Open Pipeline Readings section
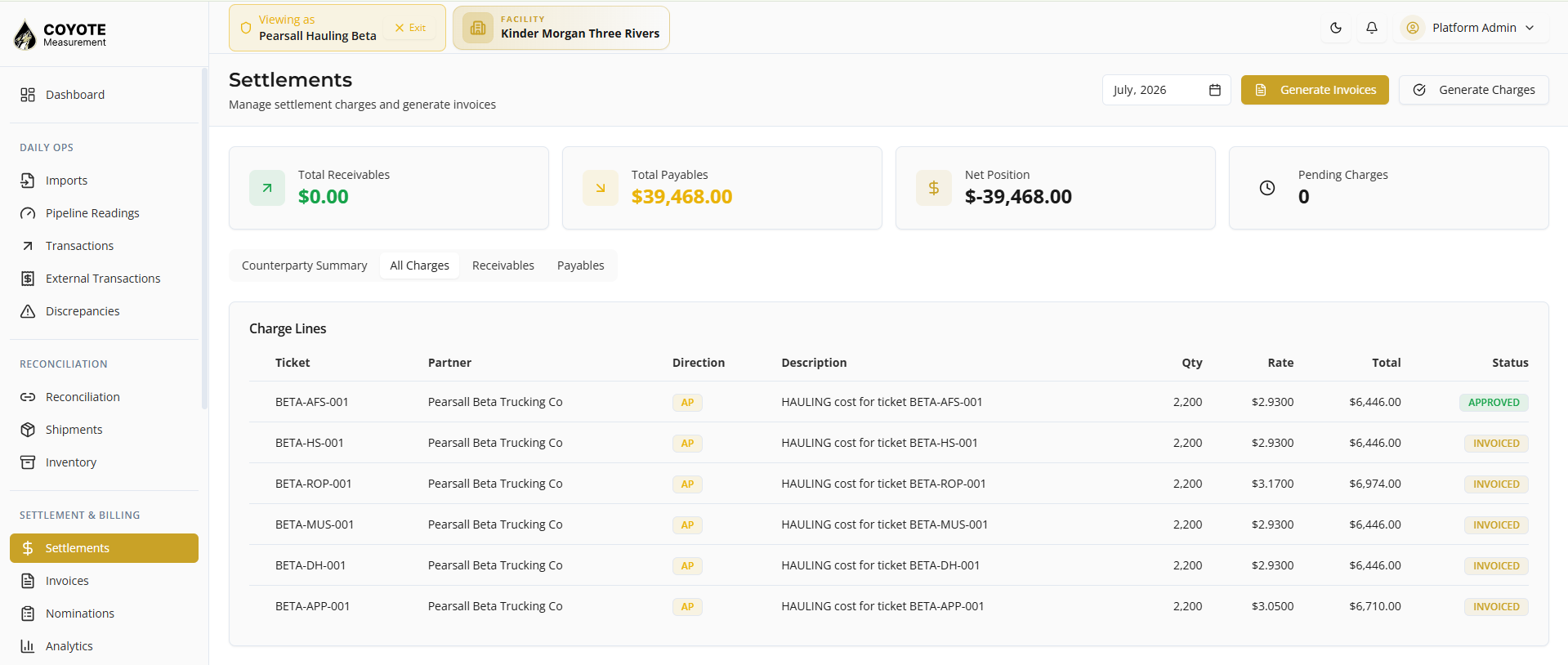This screenshot has height=665, width=1568. coord(104,213)
